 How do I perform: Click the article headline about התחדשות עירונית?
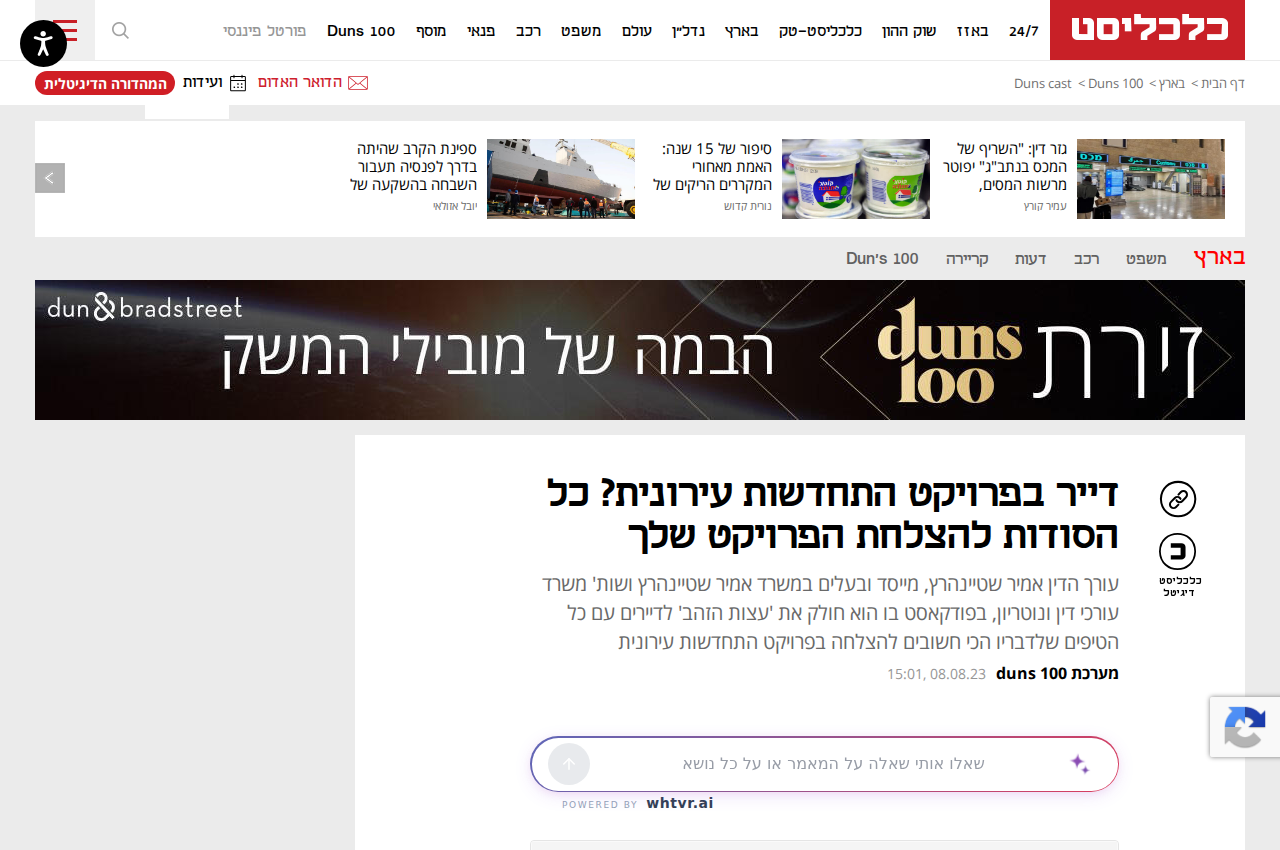[x=832, y=514]
